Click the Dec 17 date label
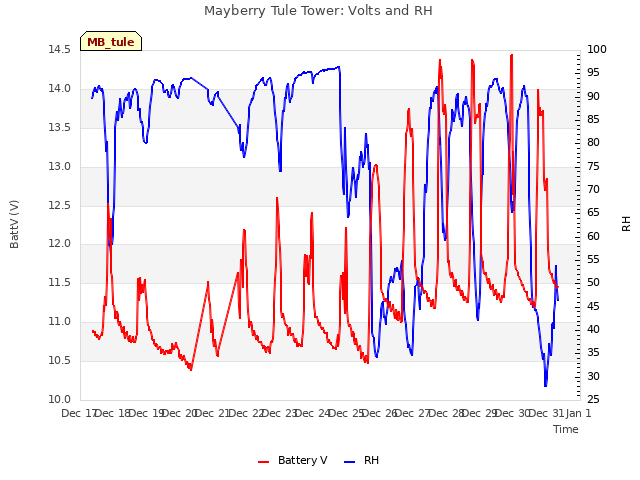This screenshot has height=480, width=640. (x=78, y=413)
